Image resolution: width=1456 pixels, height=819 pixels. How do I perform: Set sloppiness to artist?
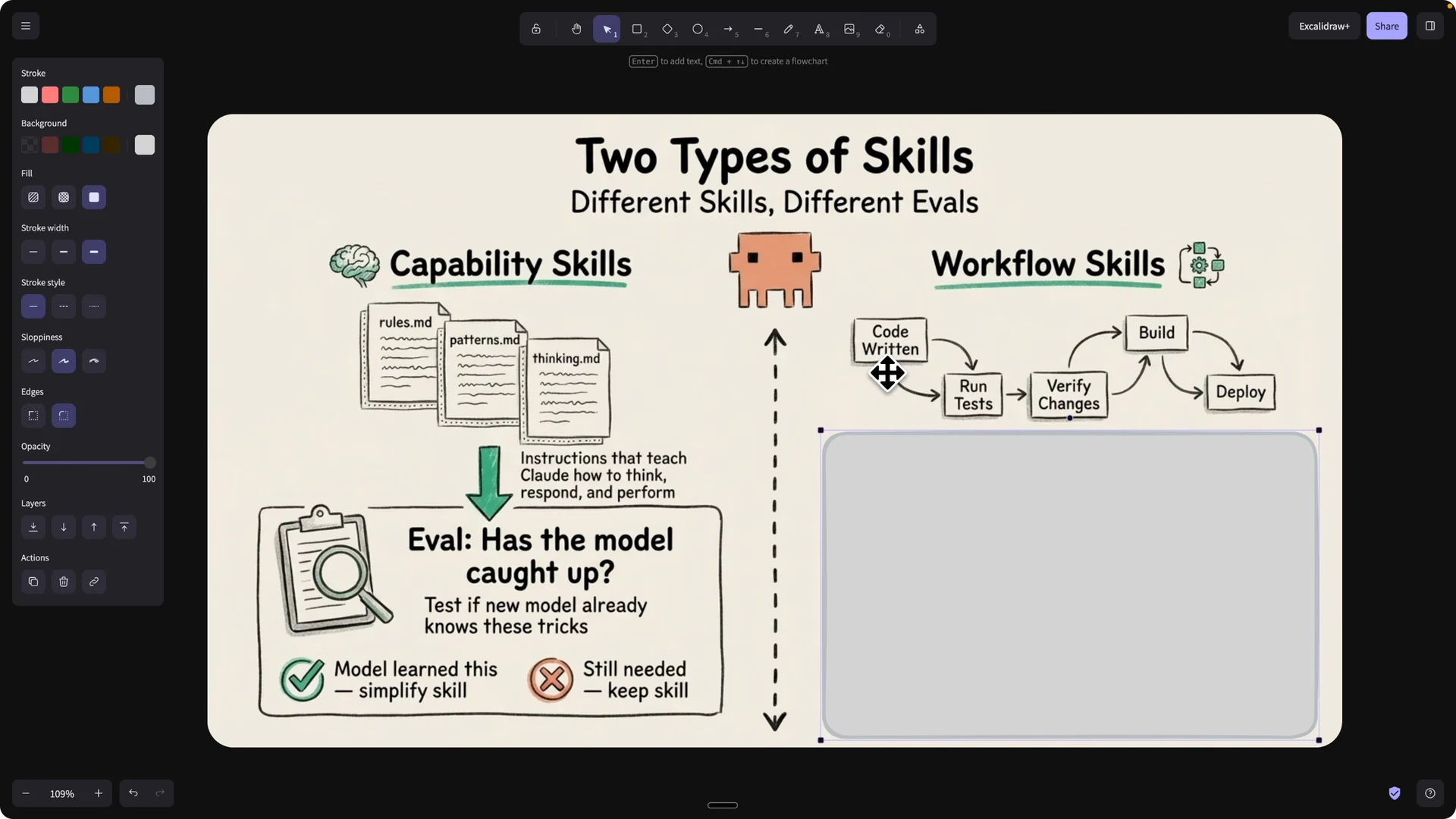(64, 361)
